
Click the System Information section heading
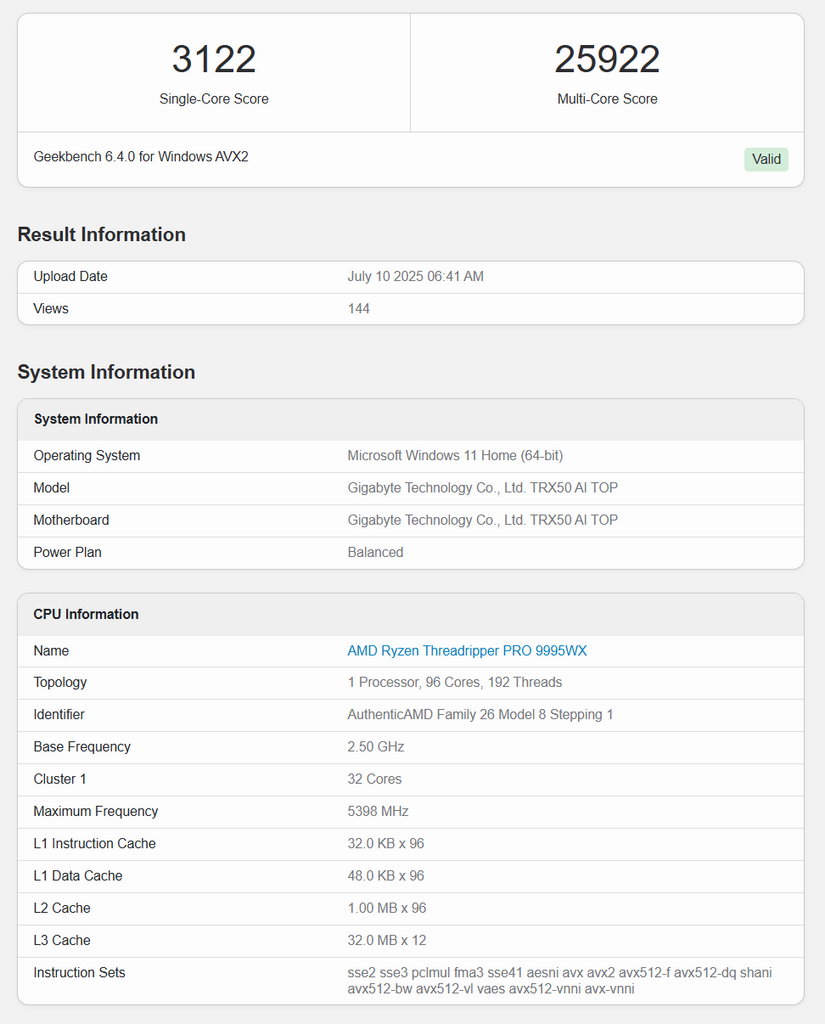pyautogui.click(x=106, y=373)
